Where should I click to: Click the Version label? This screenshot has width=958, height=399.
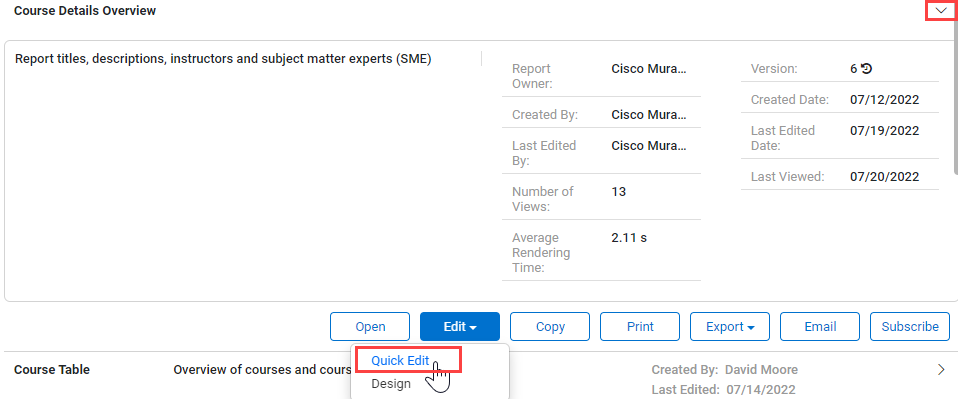pyautogui.click(x=774, y=69)
